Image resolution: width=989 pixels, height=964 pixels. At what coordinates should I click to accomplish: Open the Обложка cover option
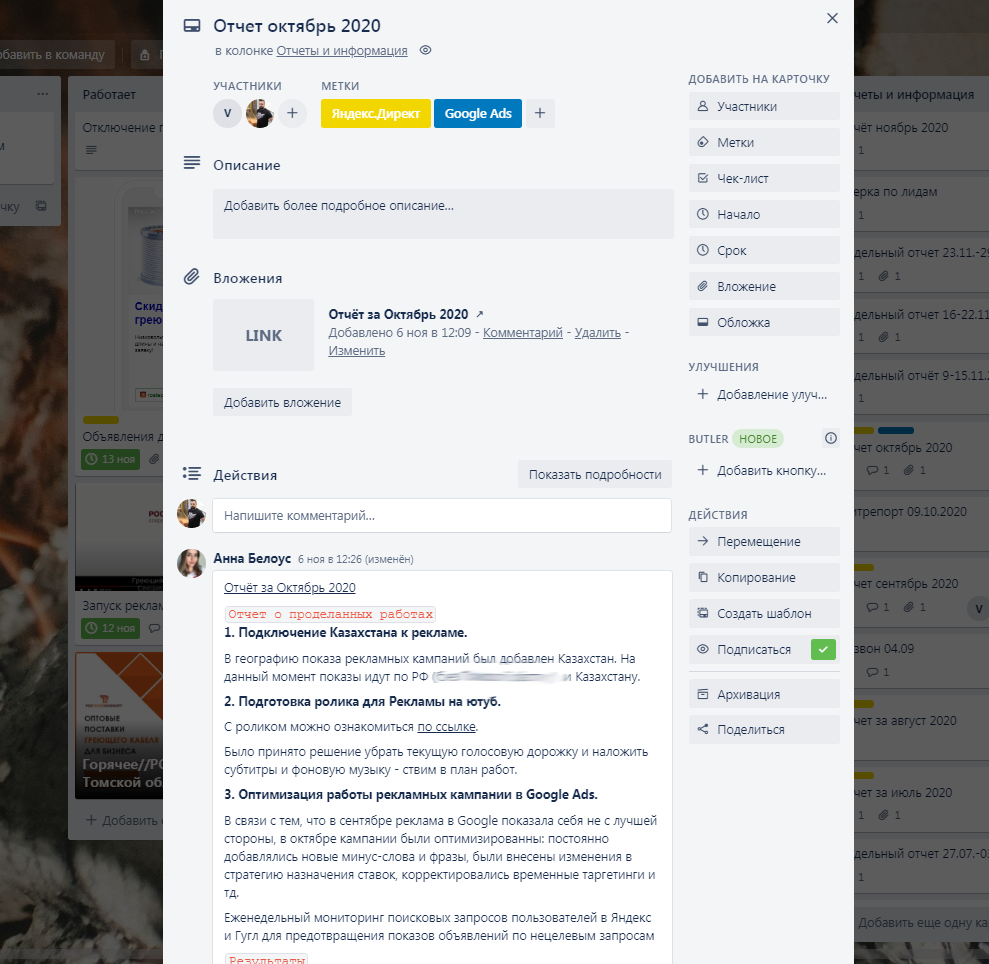[x=764, y=322]
